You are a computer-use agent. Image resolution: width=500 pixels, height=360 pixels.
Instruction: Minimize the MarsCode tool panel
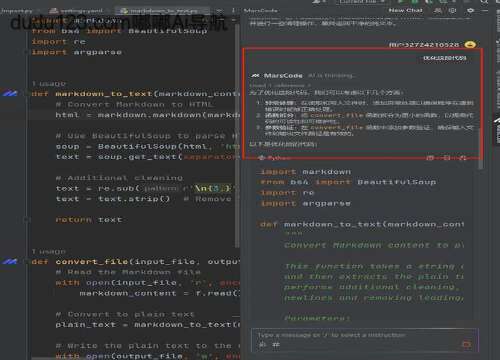click(x=485, y=11)
